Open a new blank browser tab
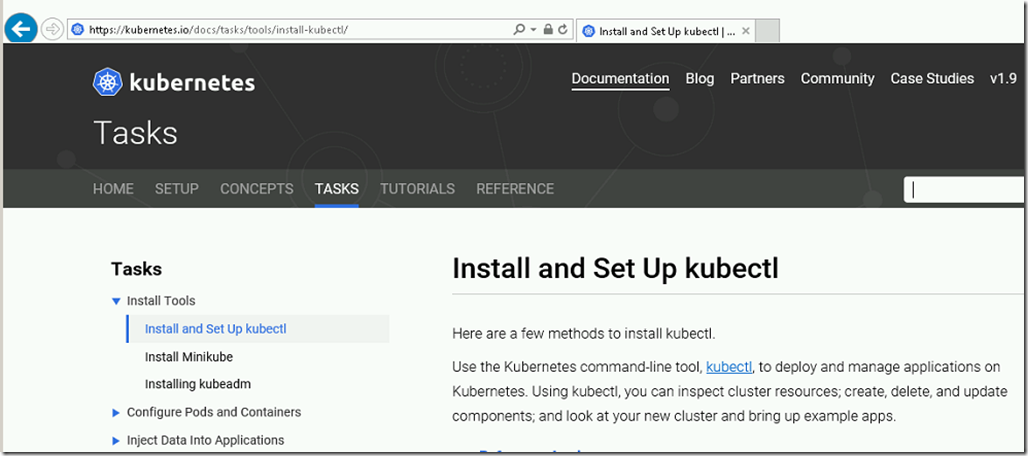1028x456 pixels. tap(768, 31)
